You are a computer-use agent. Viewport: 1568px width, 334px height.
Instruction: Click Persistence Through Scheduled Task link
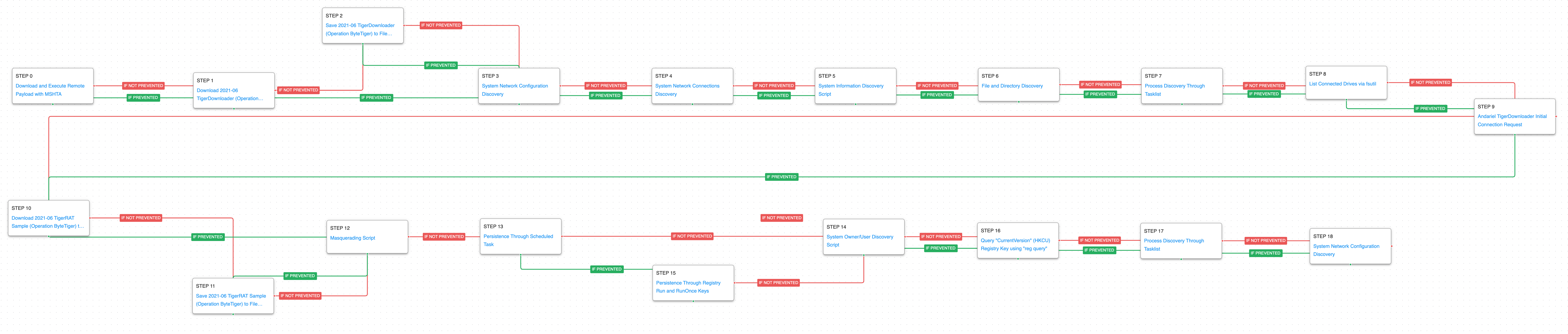[x=518, y=236]
